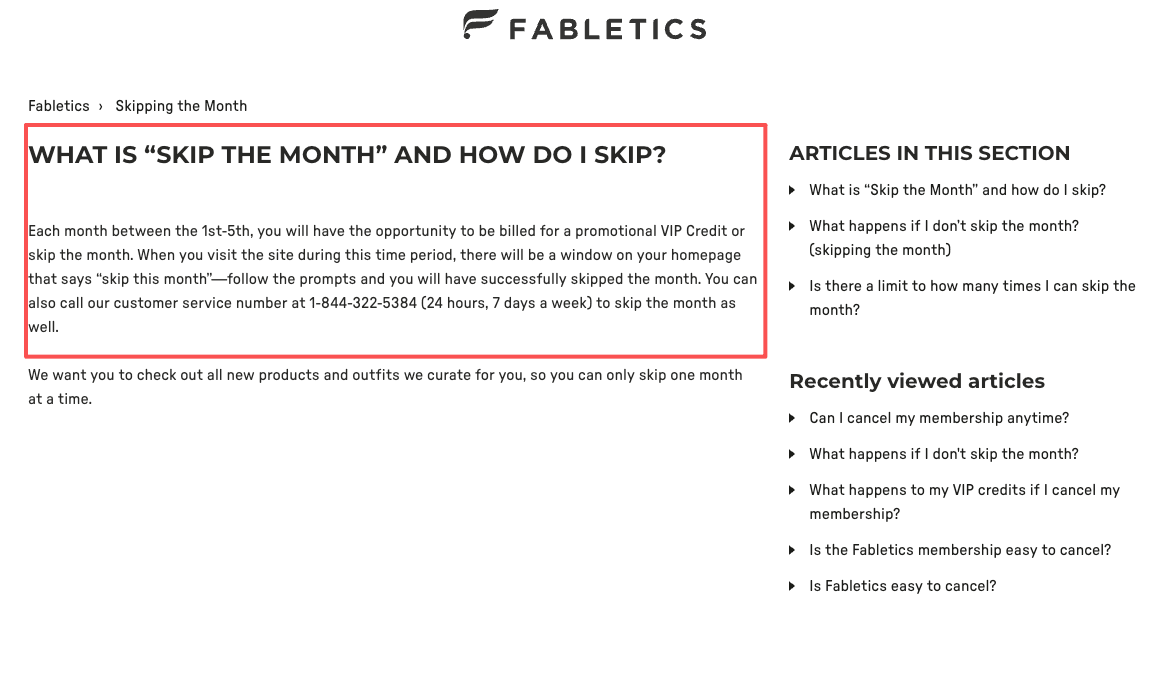The width and height of the screenshot is (1156, 690).
Task: Click arrow icon next to 'Is Fabletics easy to cancel?'
Action: [x=793, y=587]
